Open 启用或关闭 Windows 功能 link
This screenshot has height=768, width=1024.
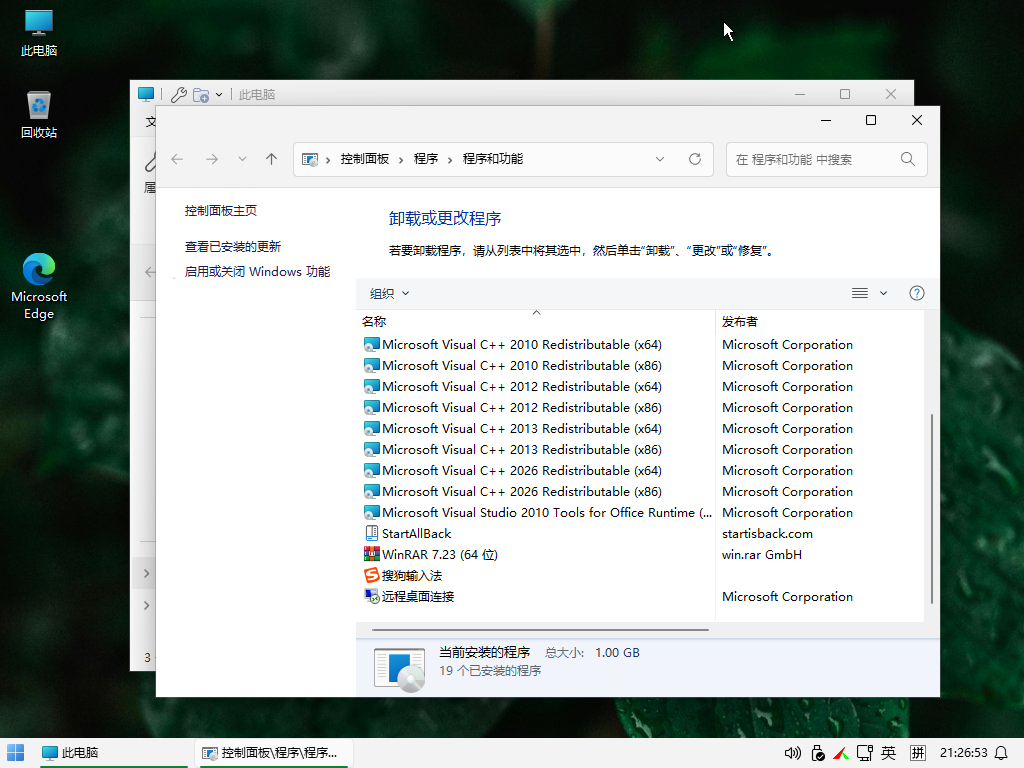pos(257,272)
